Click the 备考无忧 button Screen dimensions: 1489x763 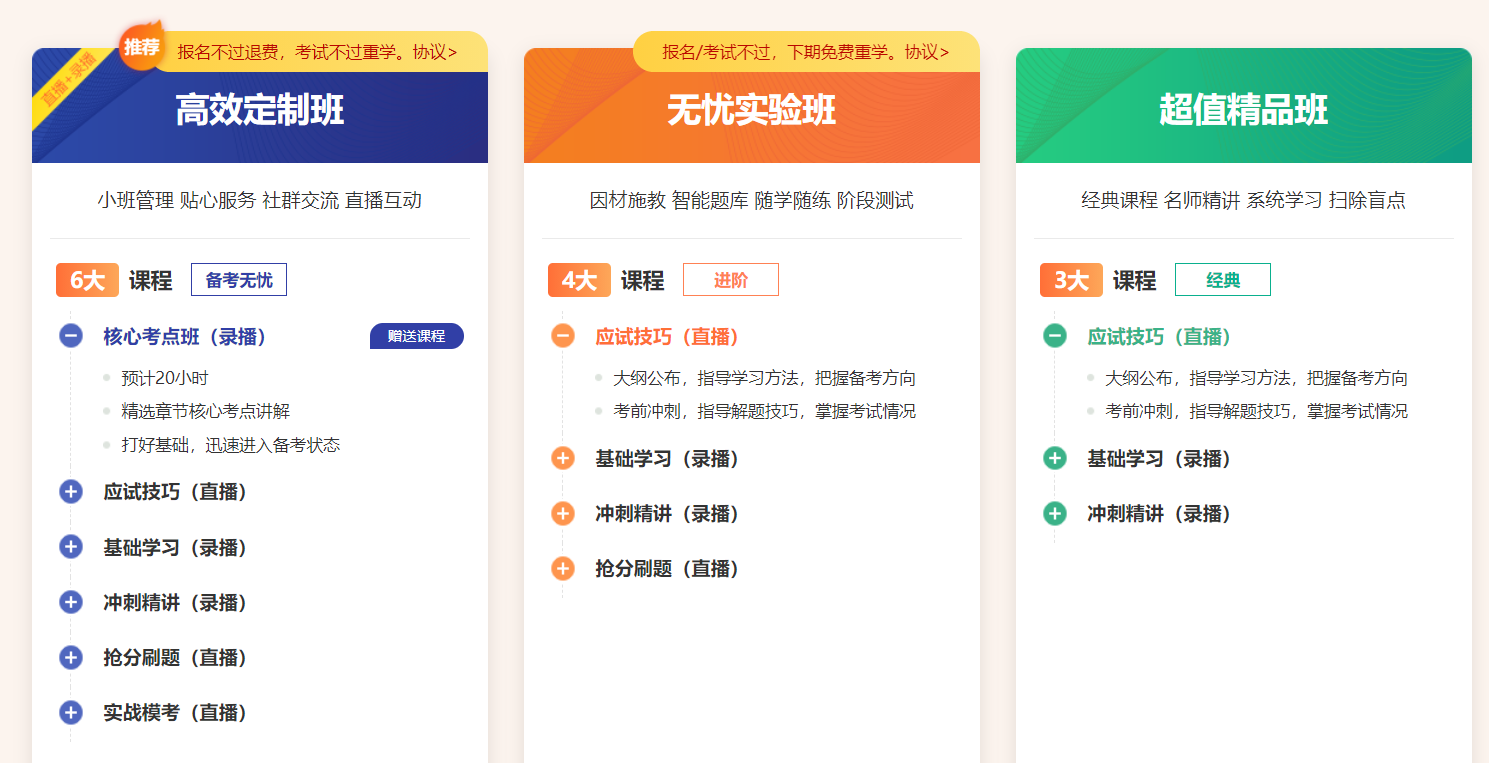point(238,279)
